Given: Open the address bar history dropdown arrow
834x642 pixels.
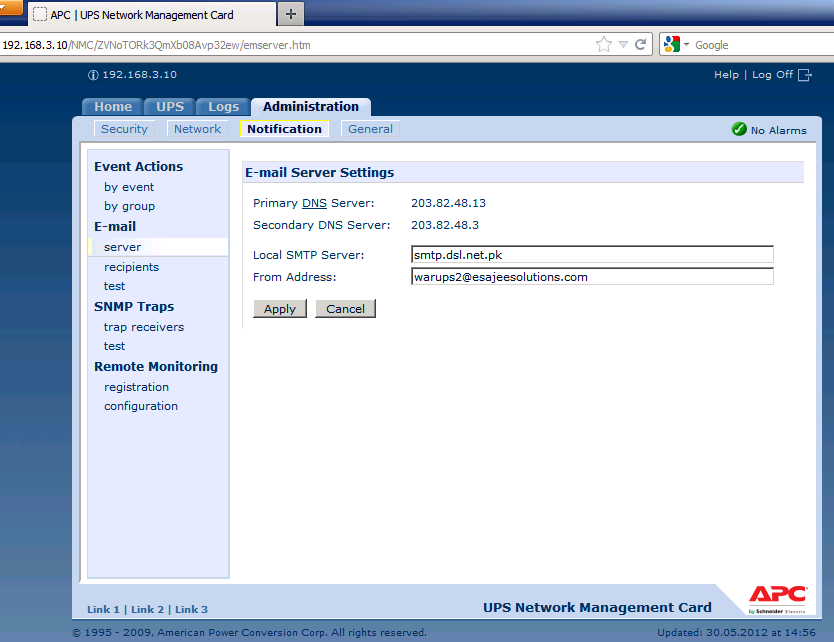Looking at the screenshot, I should (x=623, y=45).
